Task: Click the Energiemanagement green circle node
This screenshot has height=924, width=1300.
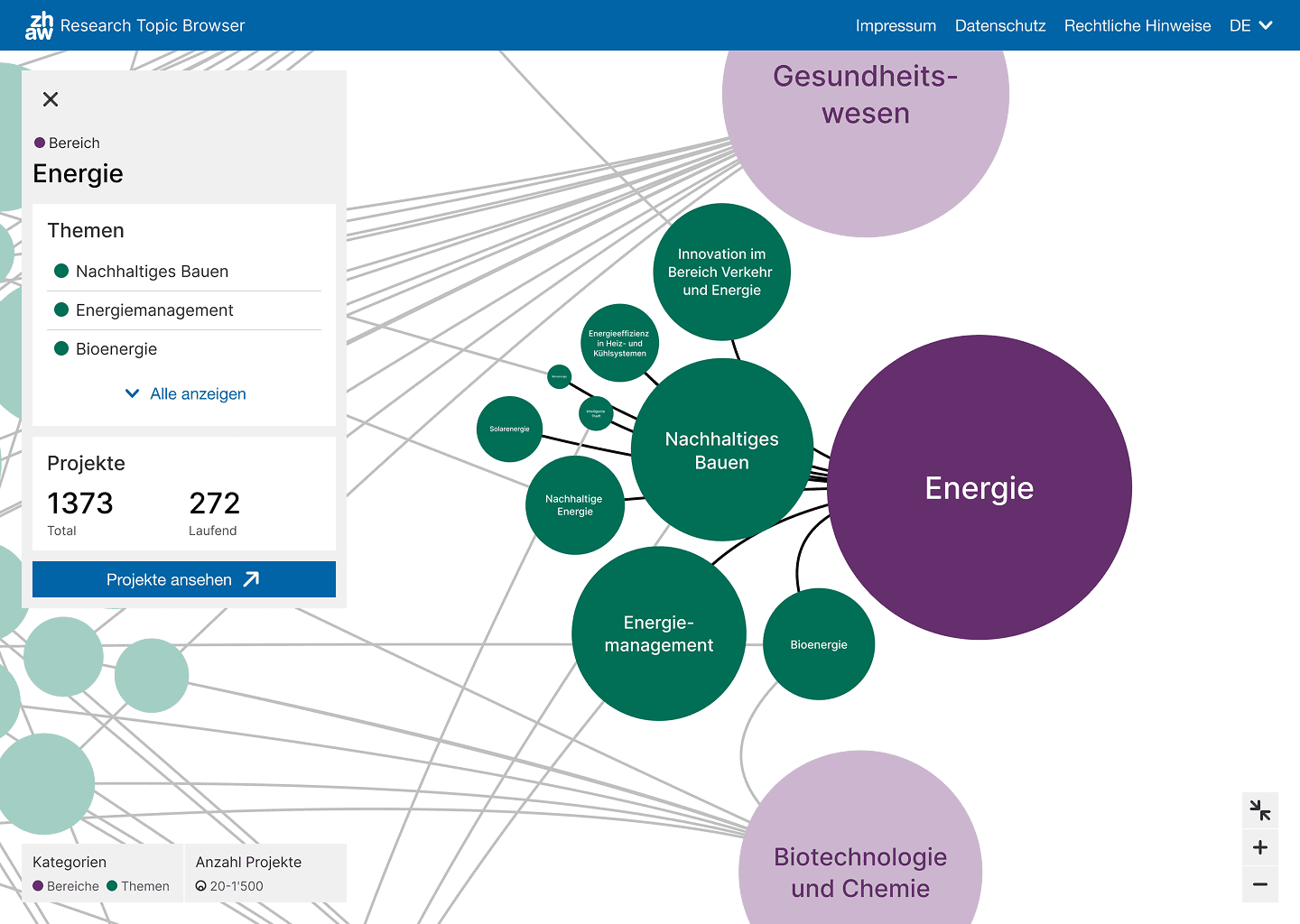Action: (x=659, y=633)
